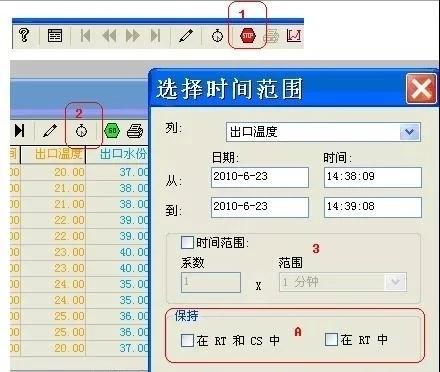Open the 范围 dropdown showing 1 分钟

point(343,282)
